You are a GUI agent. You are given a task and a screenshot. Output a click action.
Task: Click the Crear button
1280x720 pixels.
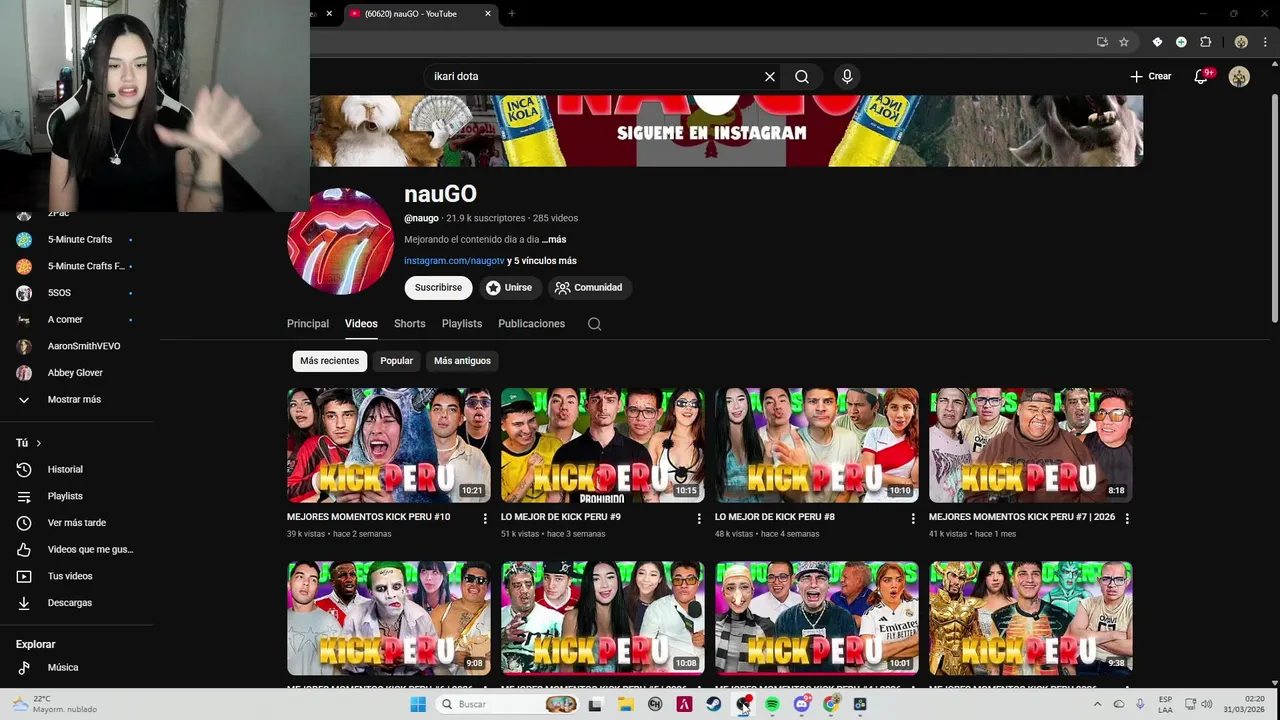tap(1151, 76)
